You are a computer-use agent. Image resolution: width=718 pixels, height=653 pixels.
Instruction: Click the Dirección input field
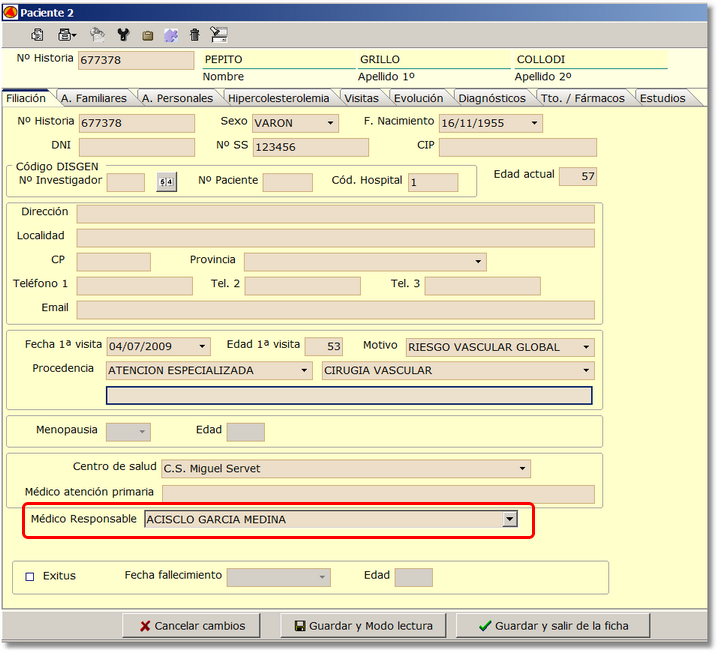(336, 214)
